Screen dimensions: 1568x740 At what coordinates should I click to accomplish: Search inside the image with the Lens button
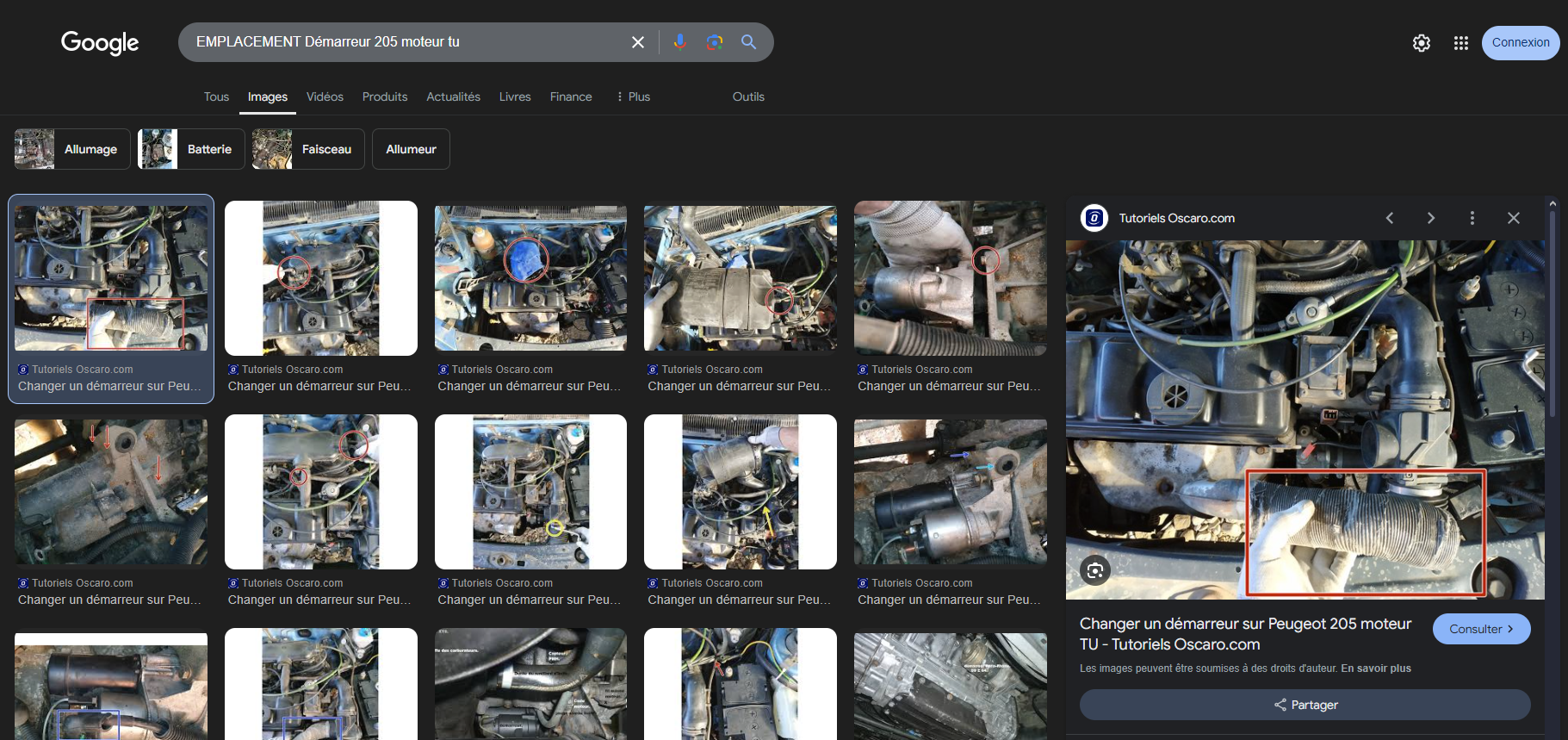click(x=1095, y=570)
